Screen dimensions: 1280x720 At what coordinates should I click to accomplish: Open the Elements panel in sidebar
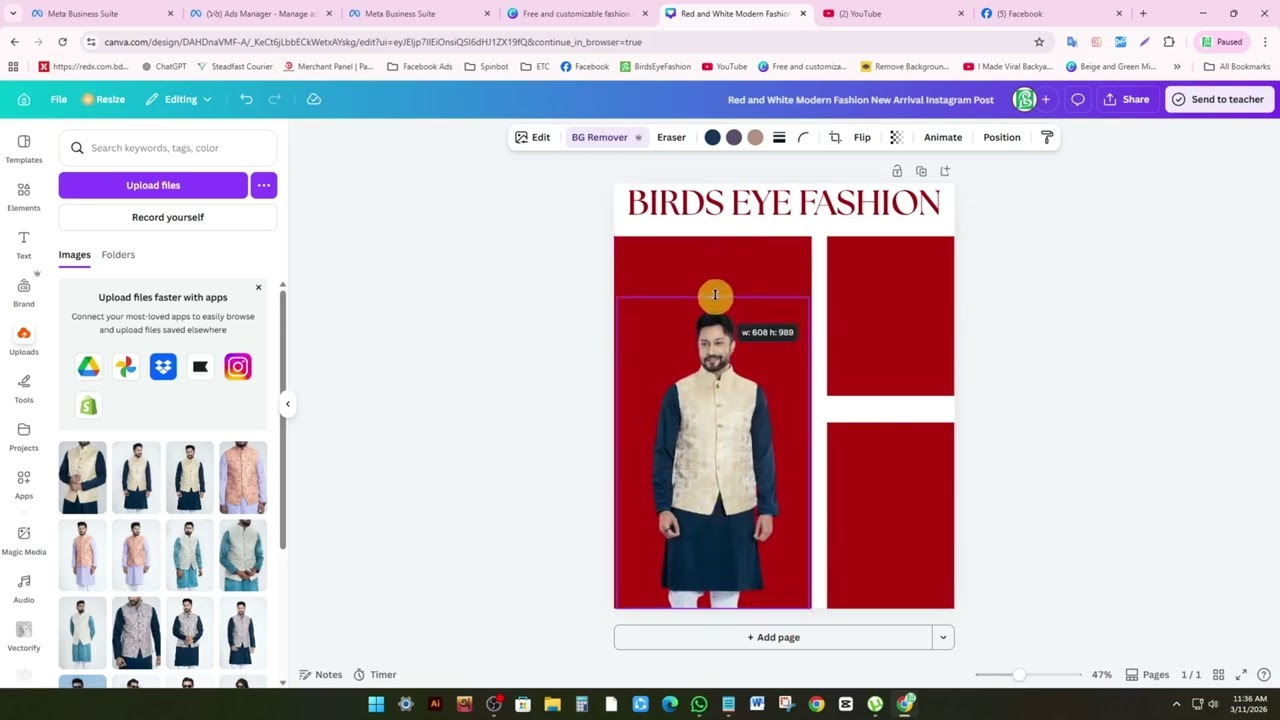click(x=24, y=196)
